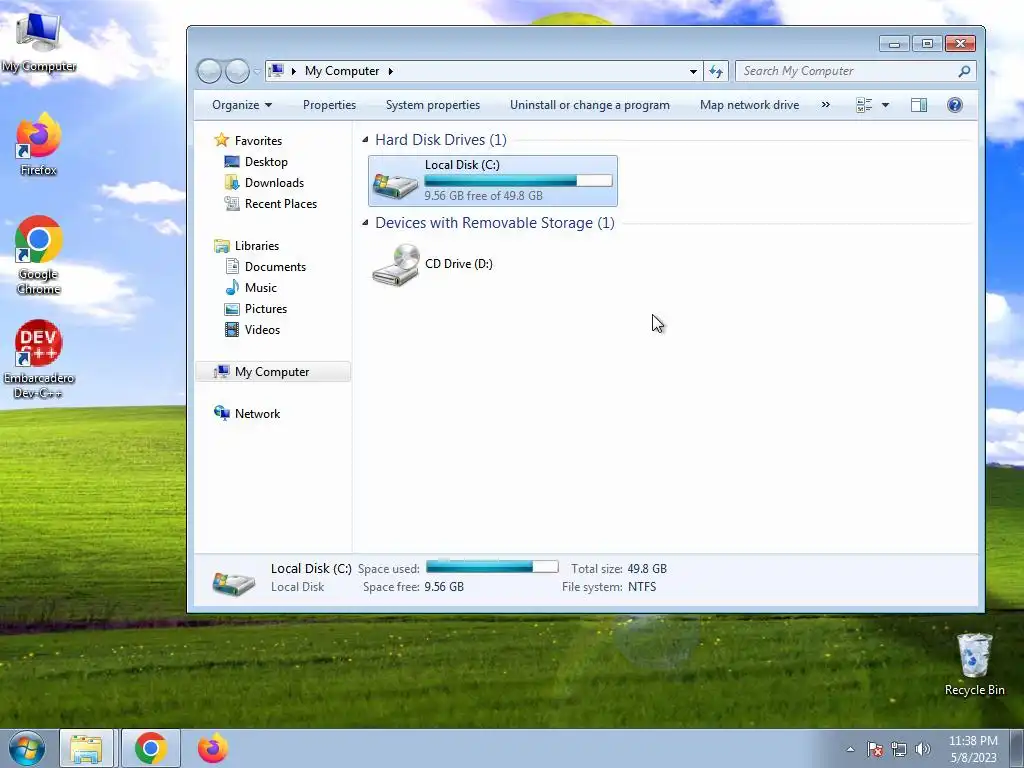
Task: Select Libraries in the navigation pane
Action: pyautogui.click(x=257, y=246)
